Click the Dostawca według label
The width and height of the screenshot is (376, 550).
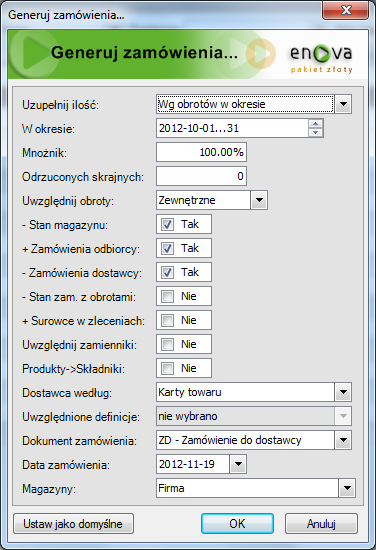67,393
